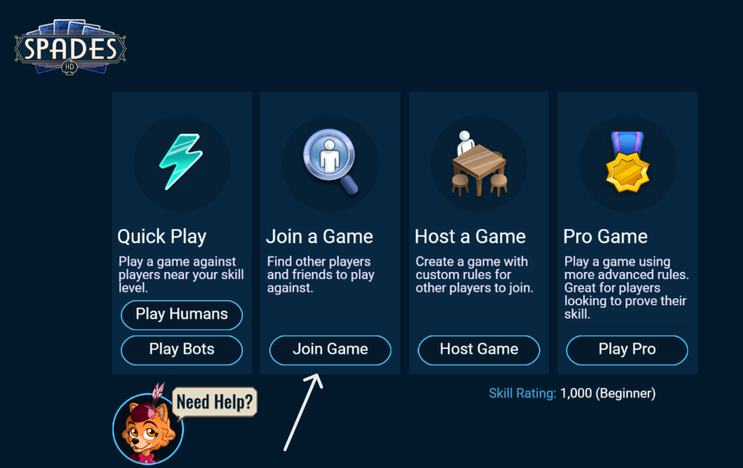
Task: Click the Skill Rating label
Action: point(522,393)
